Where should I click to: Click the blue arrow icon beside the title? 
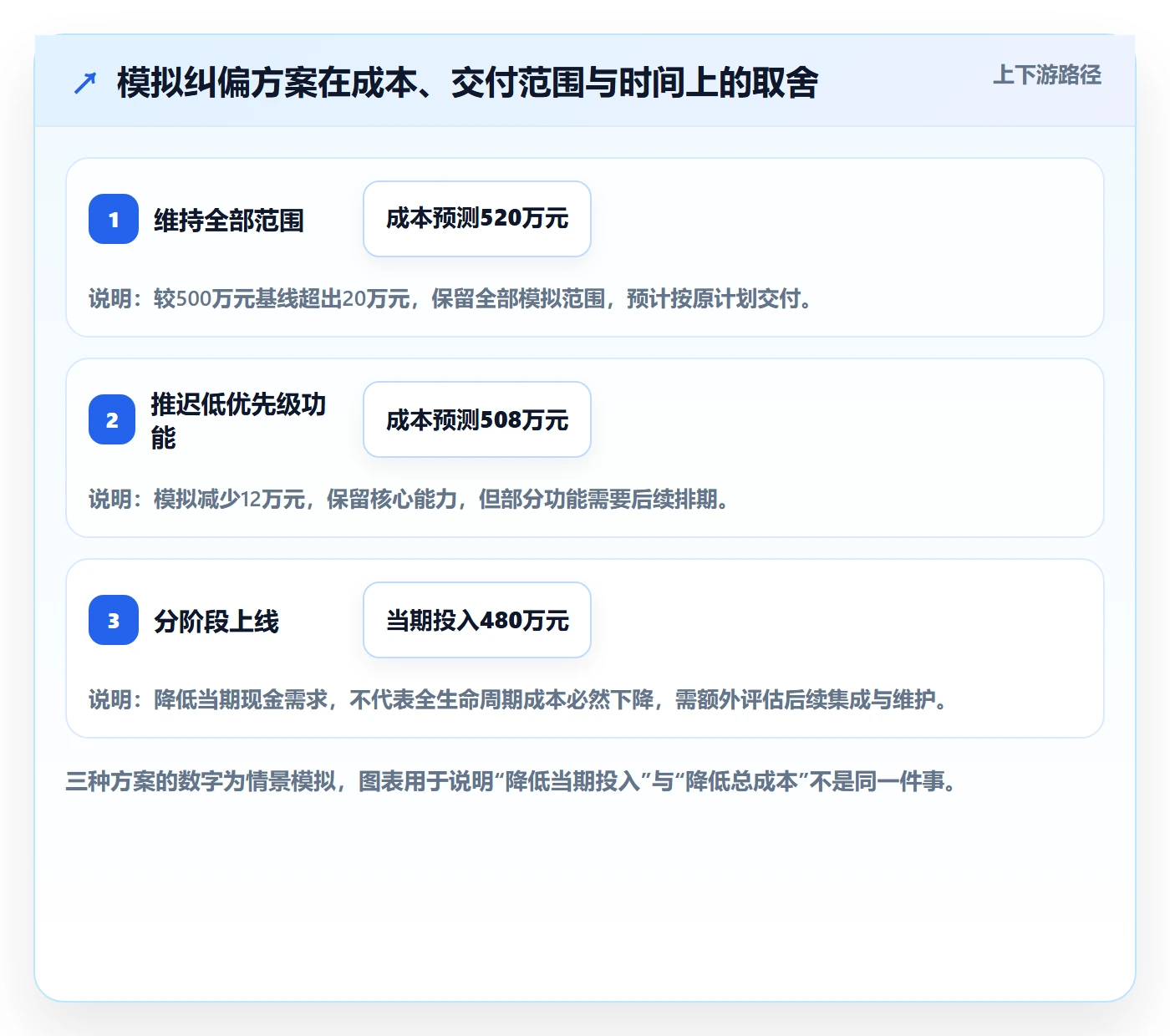click(x=85, y=83)
